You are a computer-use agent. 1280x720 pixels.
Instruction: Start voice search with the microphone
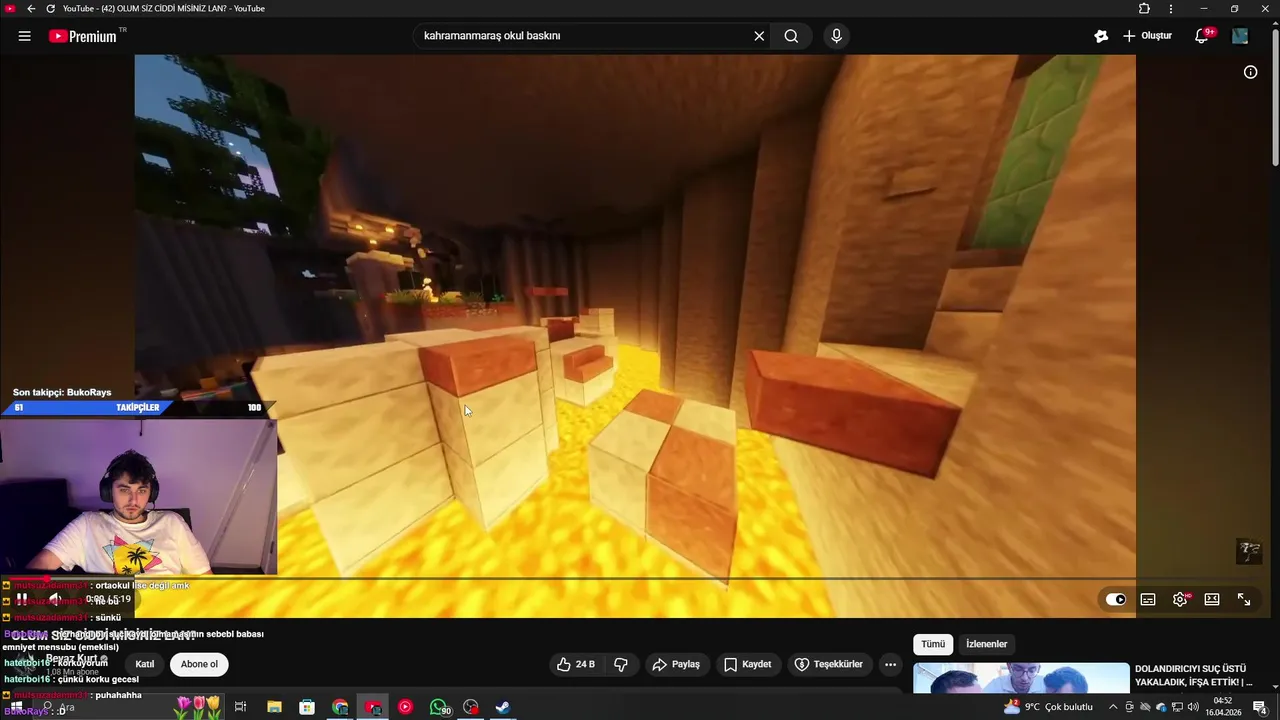click(x=836, y=36)
